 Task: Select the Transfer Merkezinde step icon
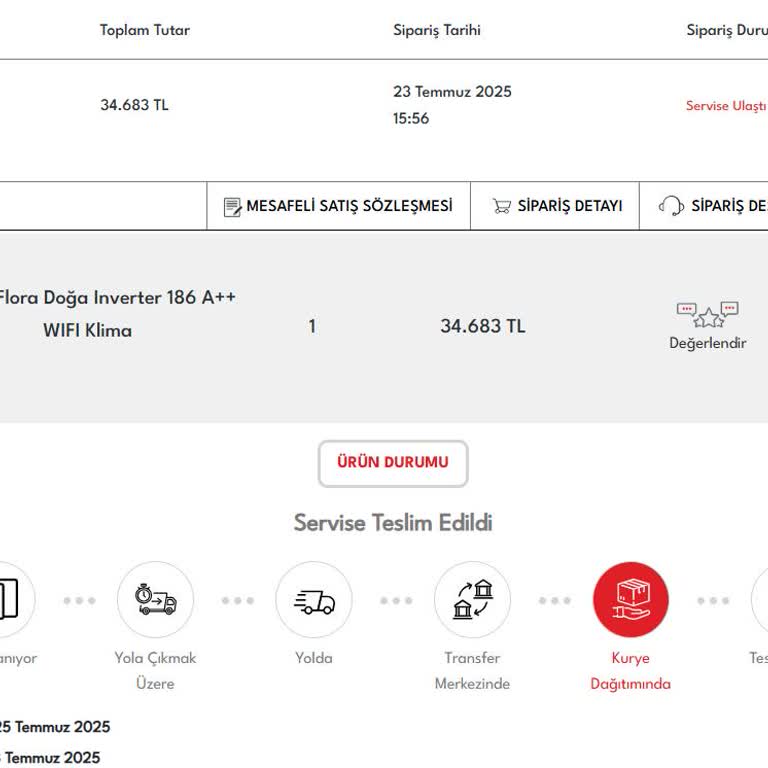(x=472, y=600)
